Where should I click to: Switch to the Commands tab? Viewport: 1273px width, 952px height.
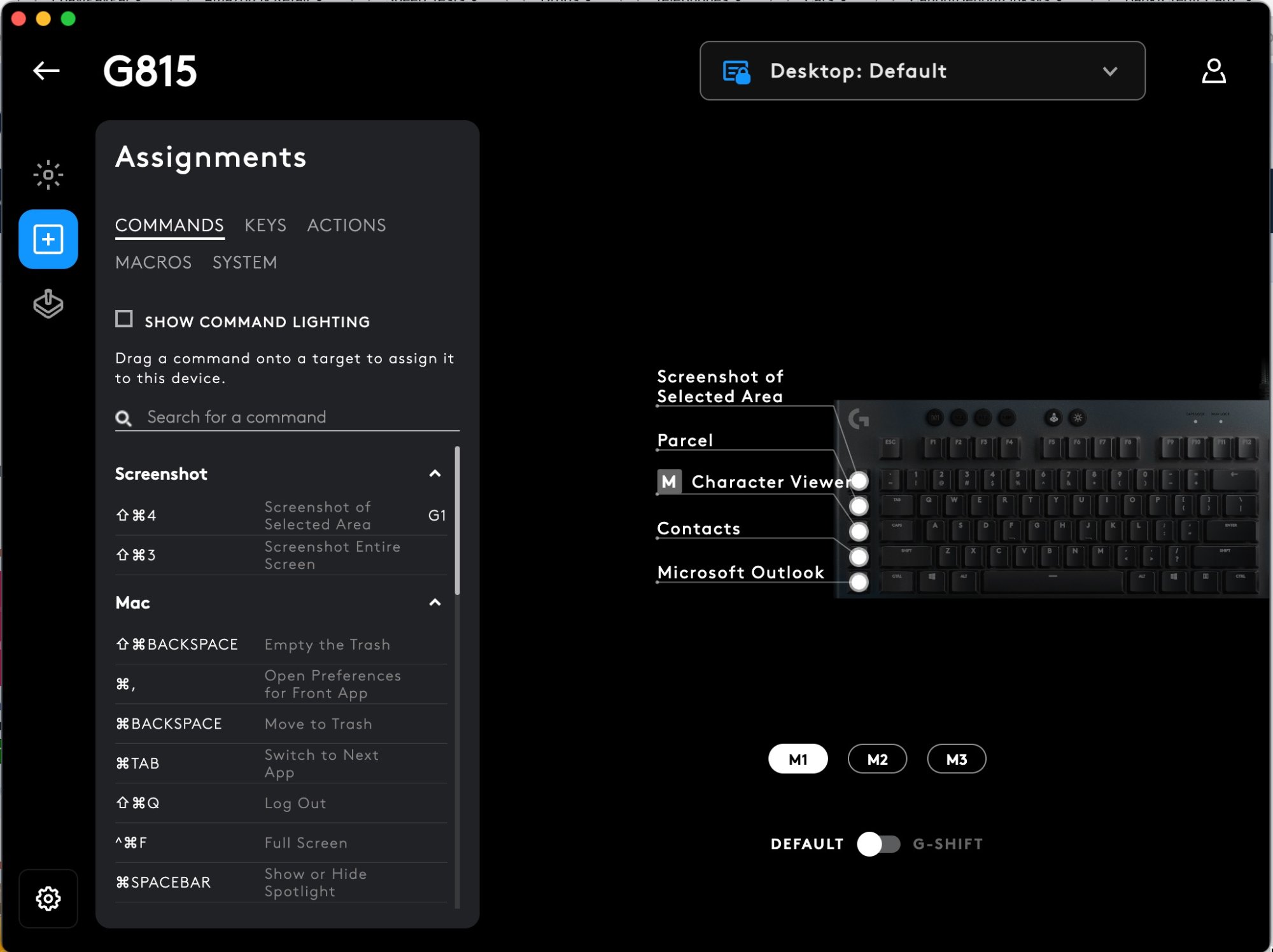169,225
